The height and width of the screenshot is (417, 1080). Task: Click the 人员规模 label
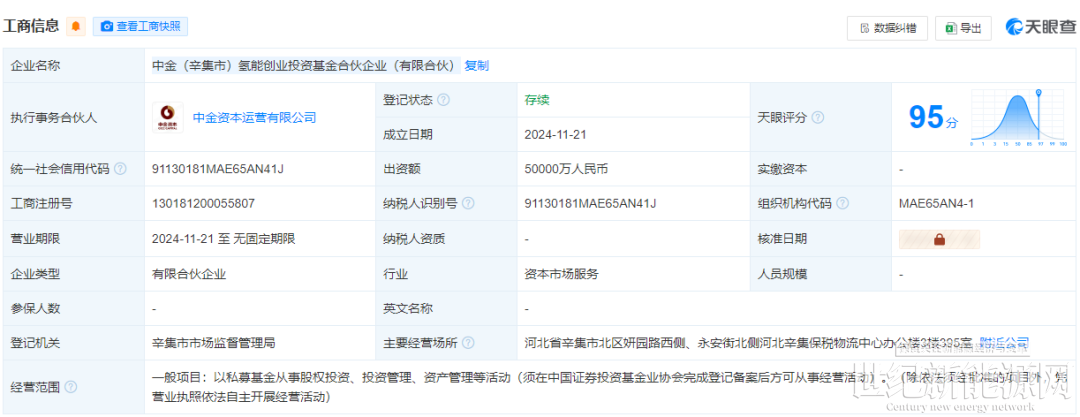tap(781, 274)
